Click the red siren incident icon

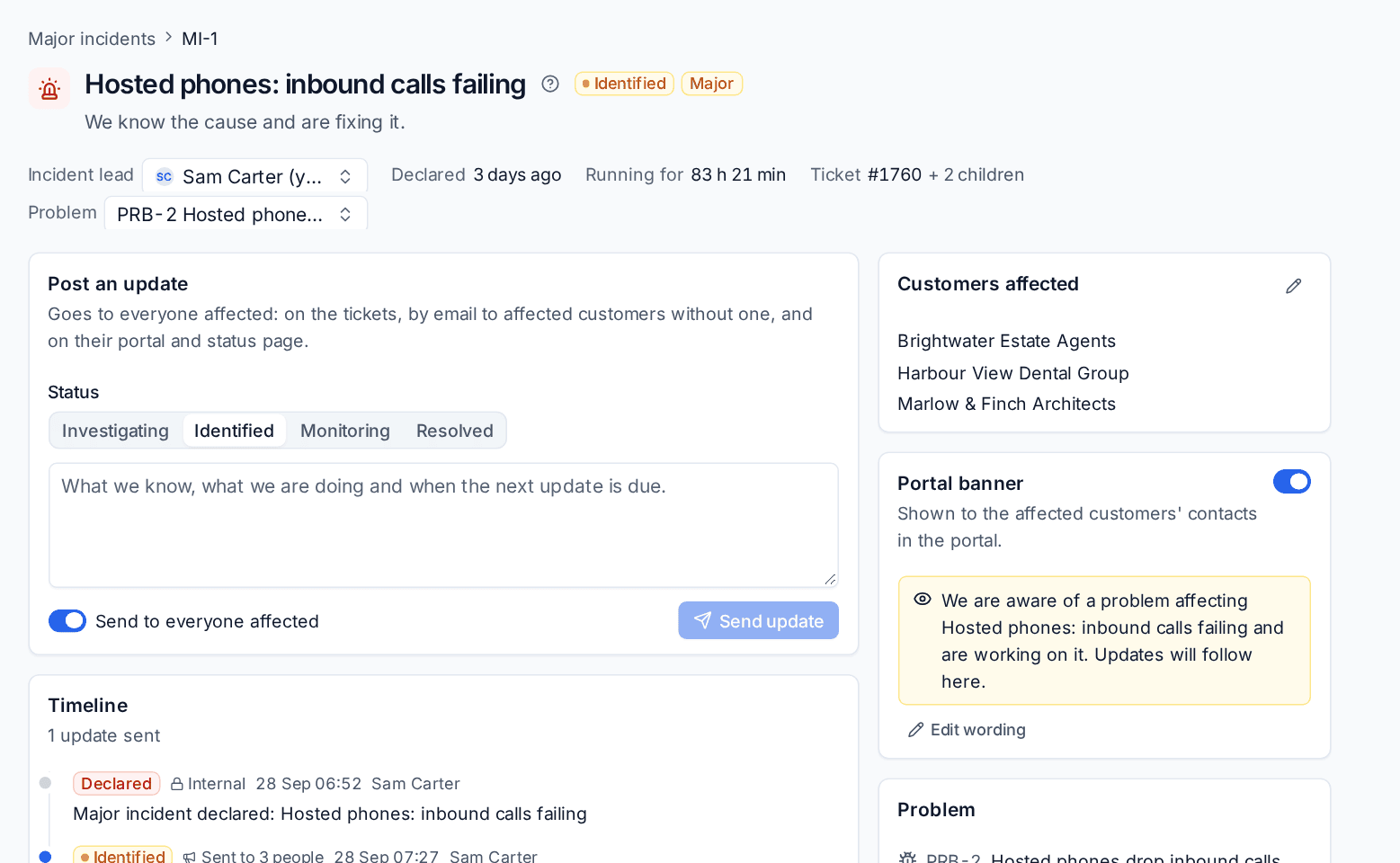[x=49, y=88]
